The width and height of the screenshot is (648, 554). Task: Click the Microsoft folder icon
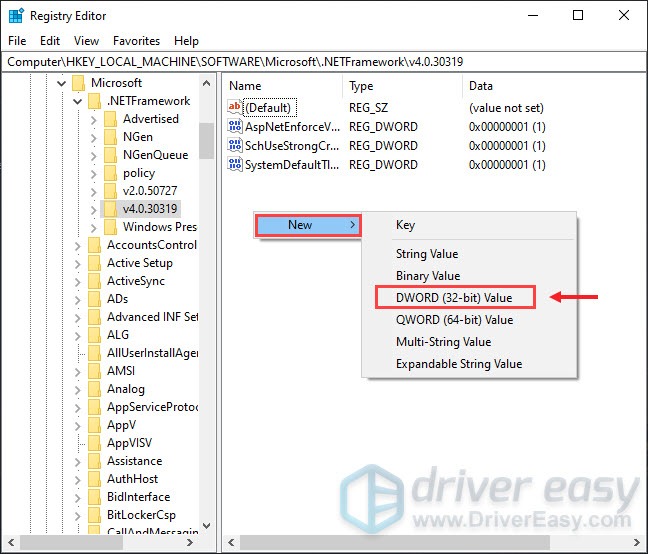tap(78, 83)
